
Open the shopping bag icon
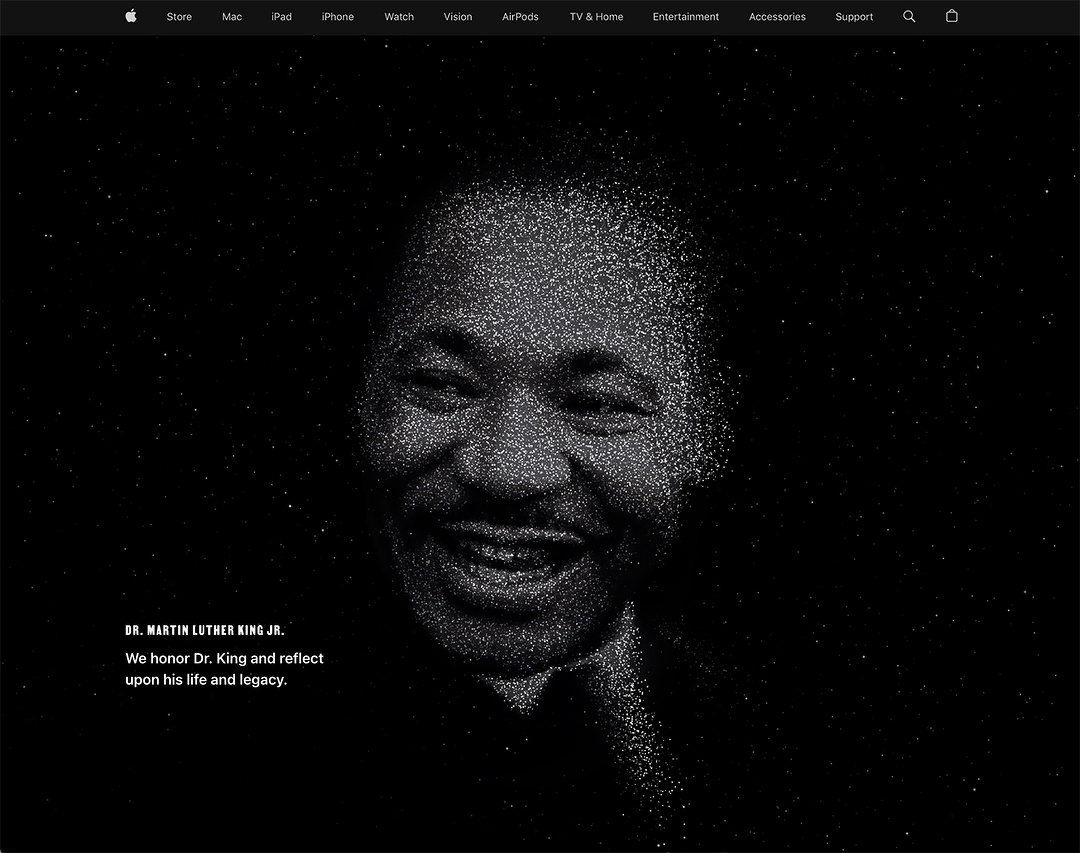point(951,16)
